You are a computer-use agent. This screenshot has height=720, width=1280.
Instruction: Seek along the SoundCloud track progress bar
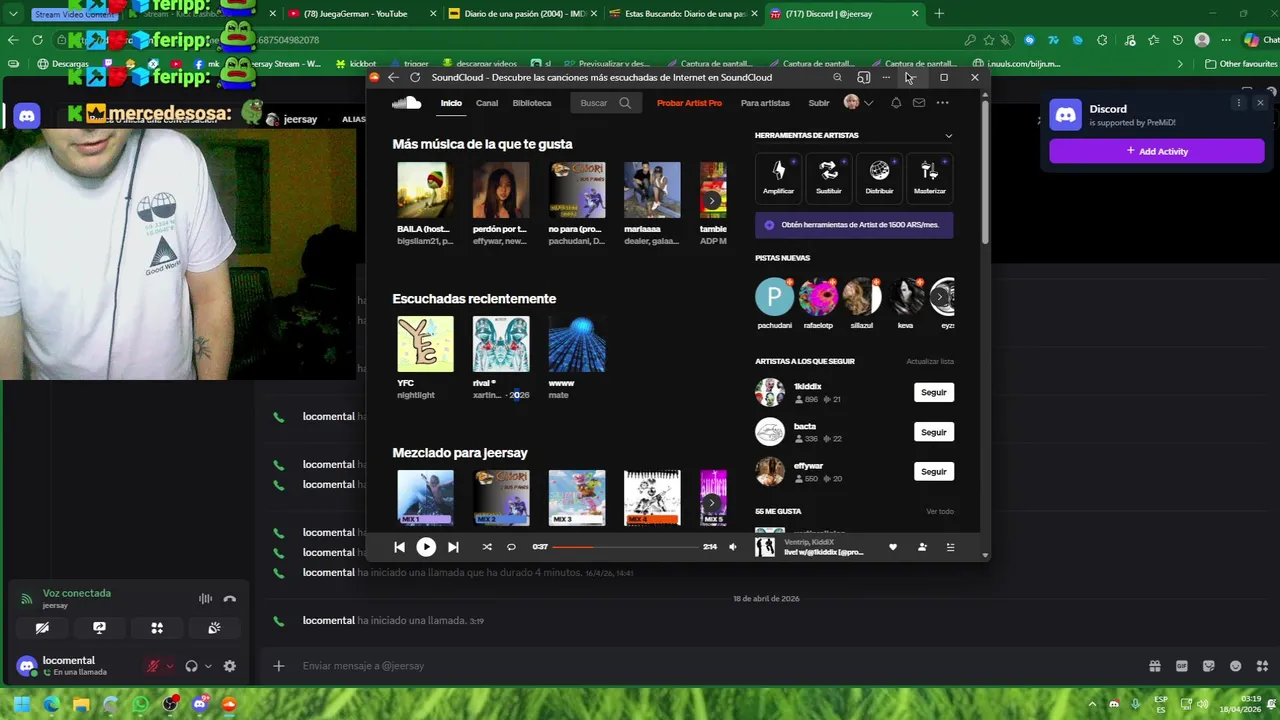click(x=625, y=547)
